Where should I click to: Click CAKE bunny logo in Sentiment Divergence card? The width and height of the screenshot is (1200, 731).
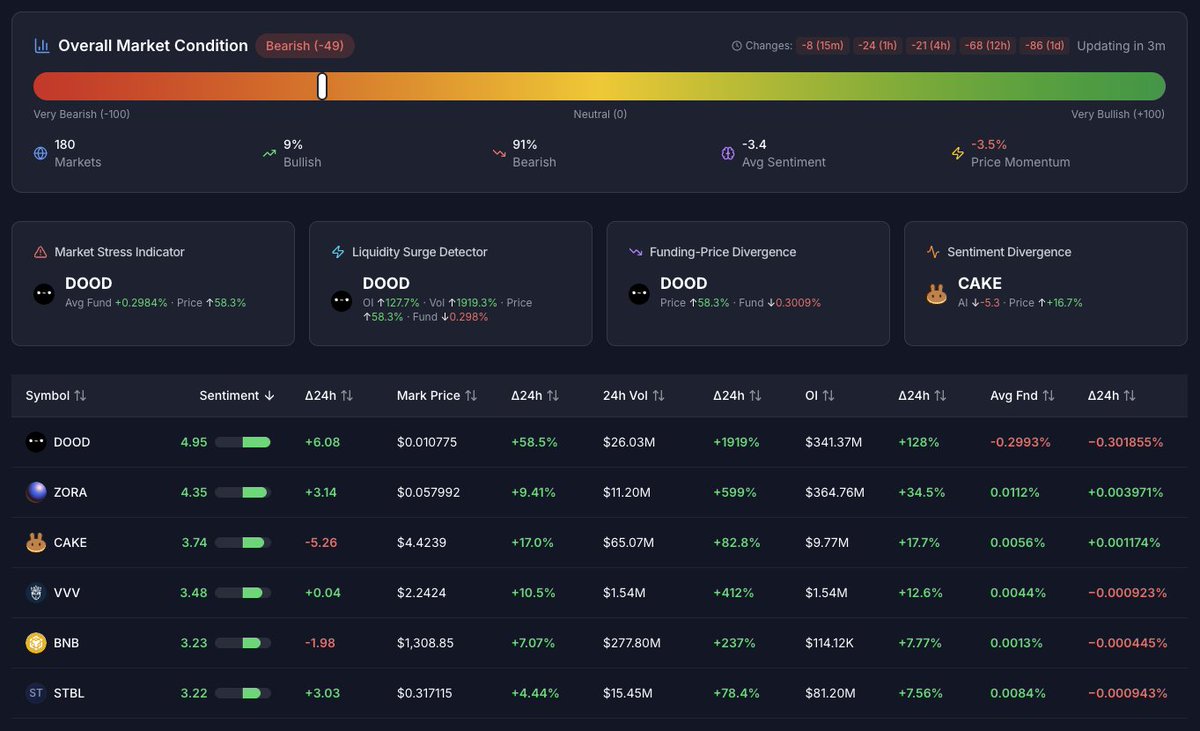[x=937, y=294]
